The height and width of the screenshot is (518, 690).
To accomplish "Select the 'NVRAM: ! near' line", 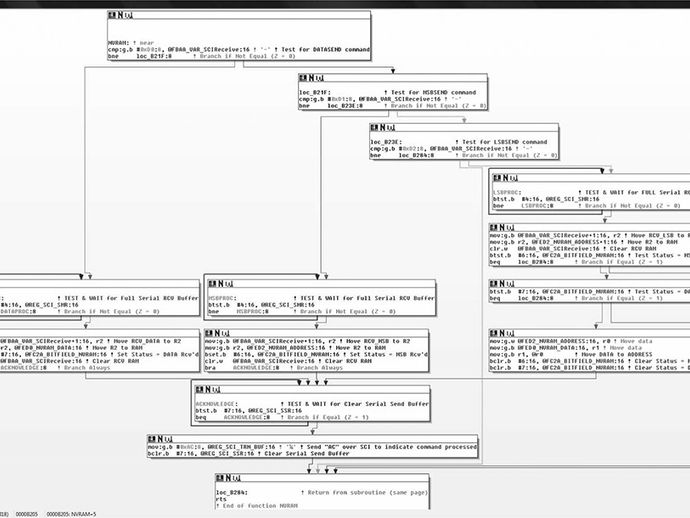I will [131, 43].
